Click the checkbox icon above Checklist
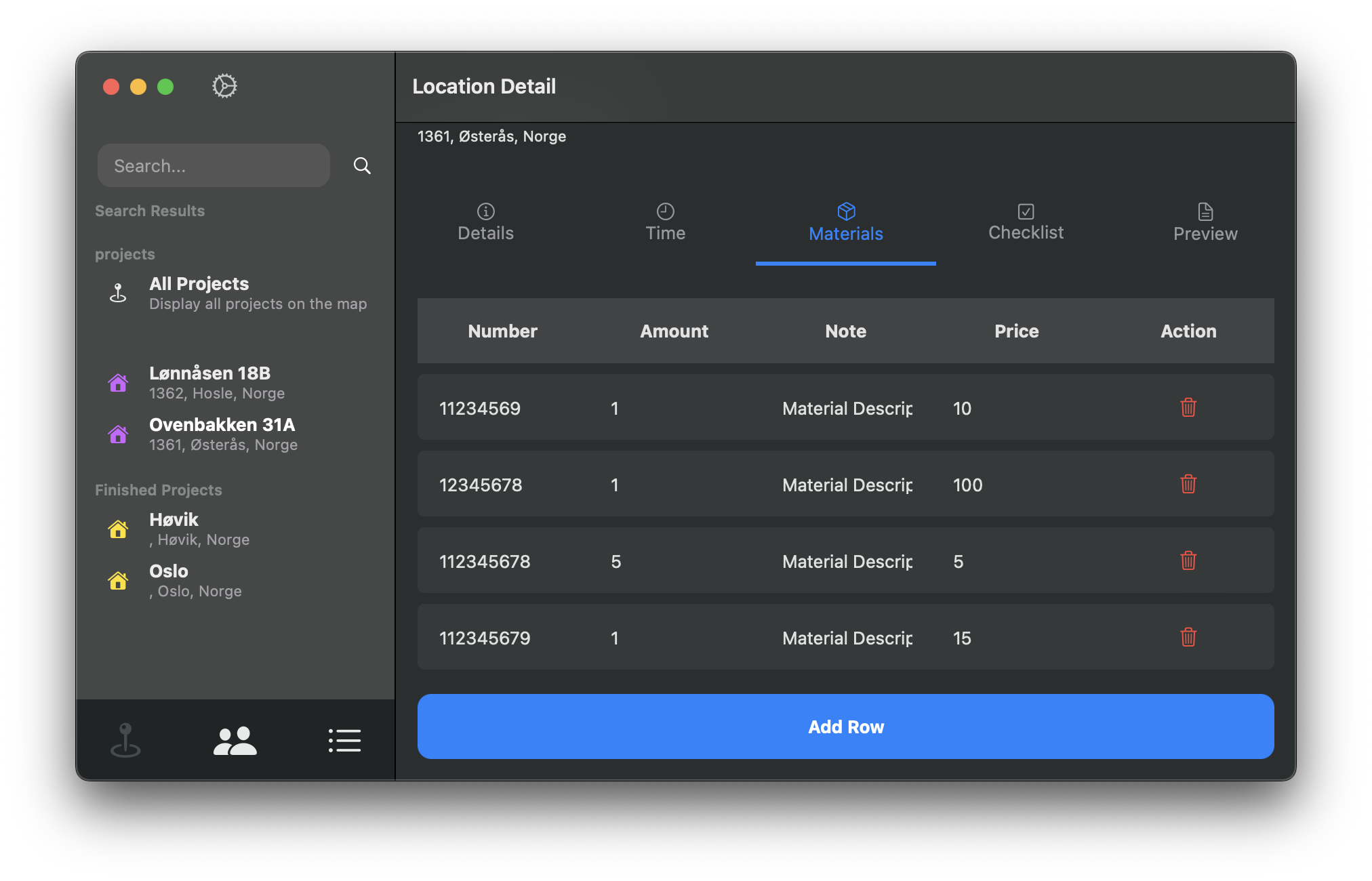This screenshot has height=881, width=1372. point(1026,211)
